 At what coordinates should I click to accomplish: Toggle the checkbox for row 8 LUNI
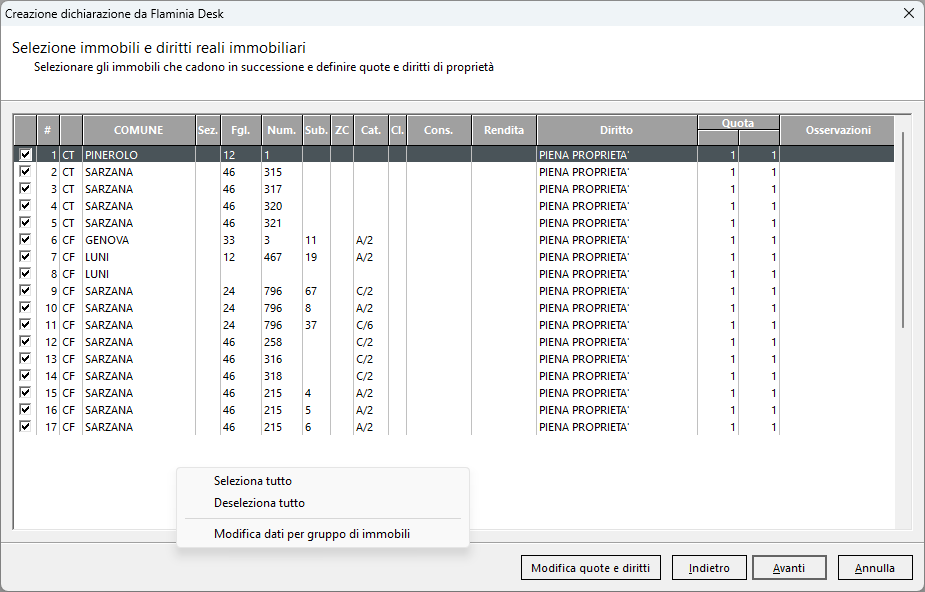coord(25,274)
